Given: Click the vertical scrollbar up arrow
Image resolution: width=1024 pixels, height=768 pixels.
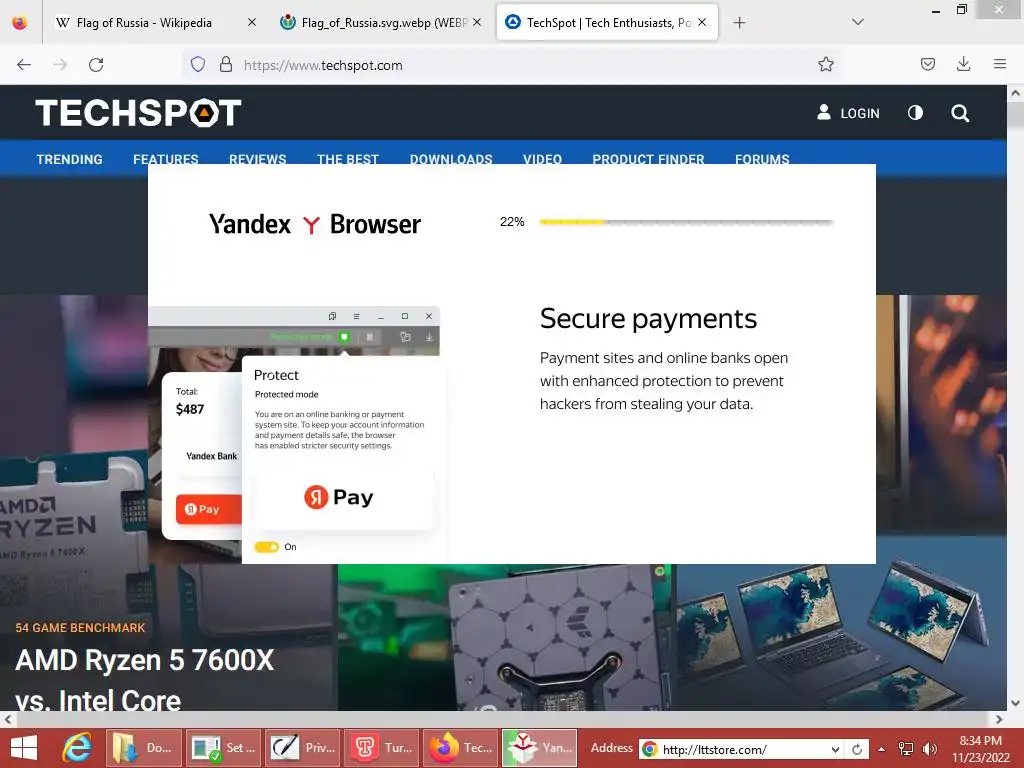Looking at the screenshot, I should coord(1016,93).
